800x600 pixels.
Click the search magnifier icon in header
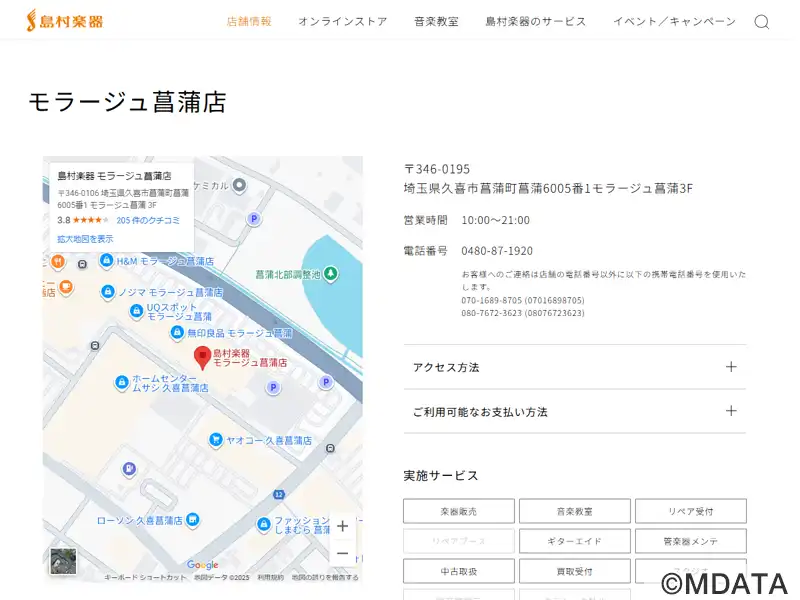tap(761, 22)
